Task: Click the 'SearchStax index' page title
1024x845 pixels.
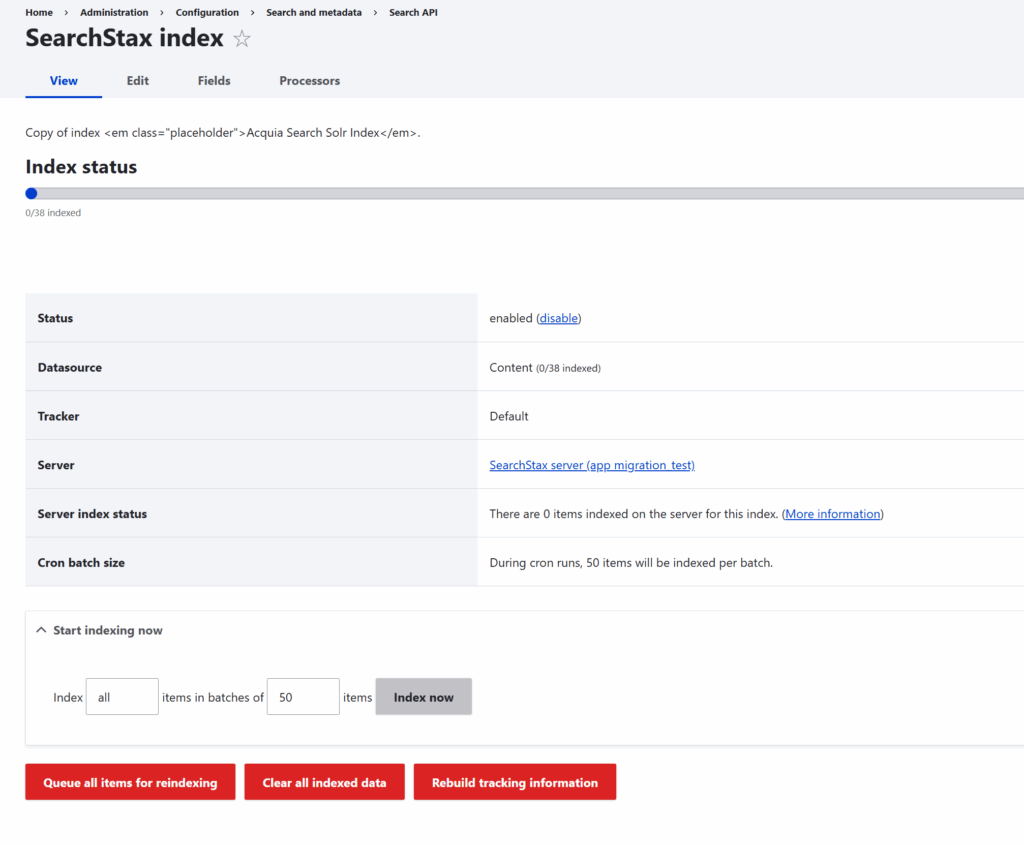Action: (125, 38)
